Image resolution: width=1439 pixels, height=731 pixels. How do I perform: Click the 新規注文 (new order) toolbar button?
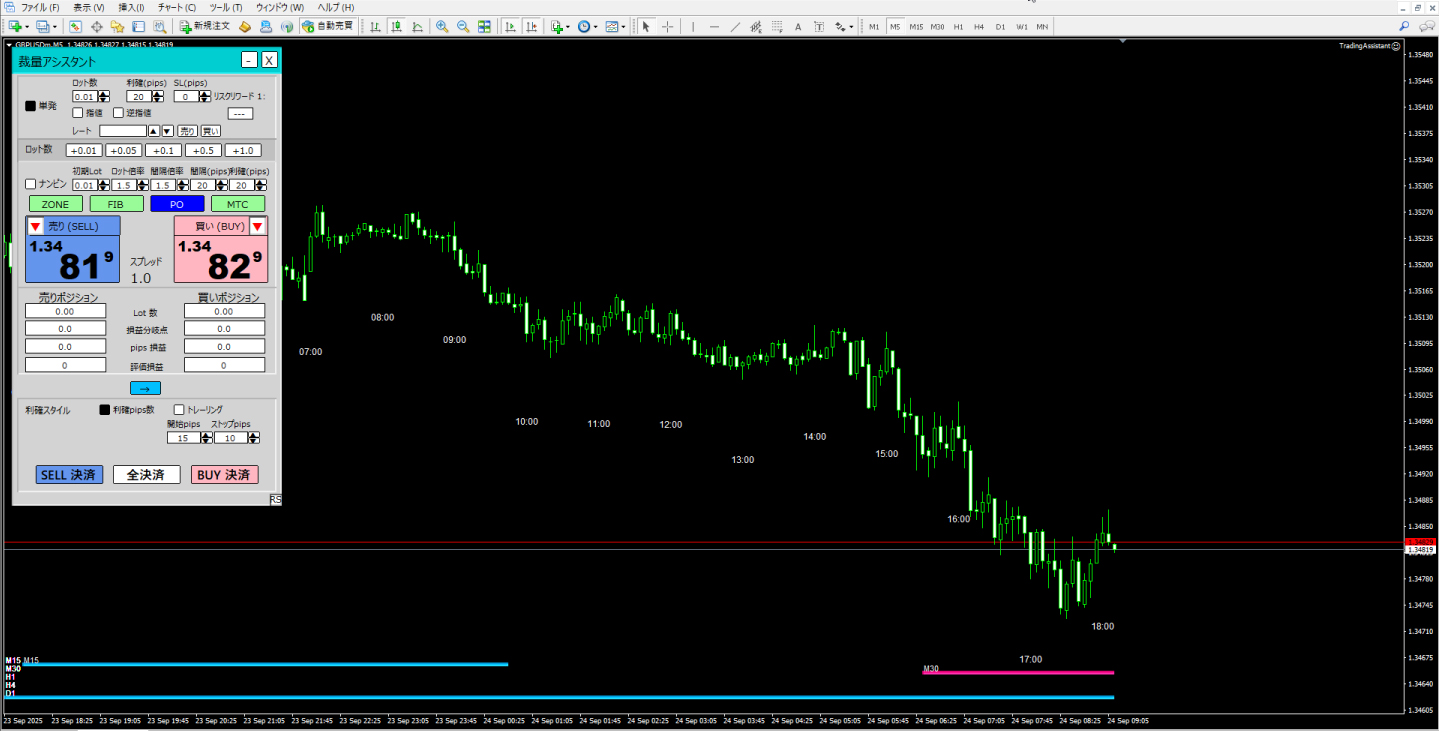[x=205, y=26]
